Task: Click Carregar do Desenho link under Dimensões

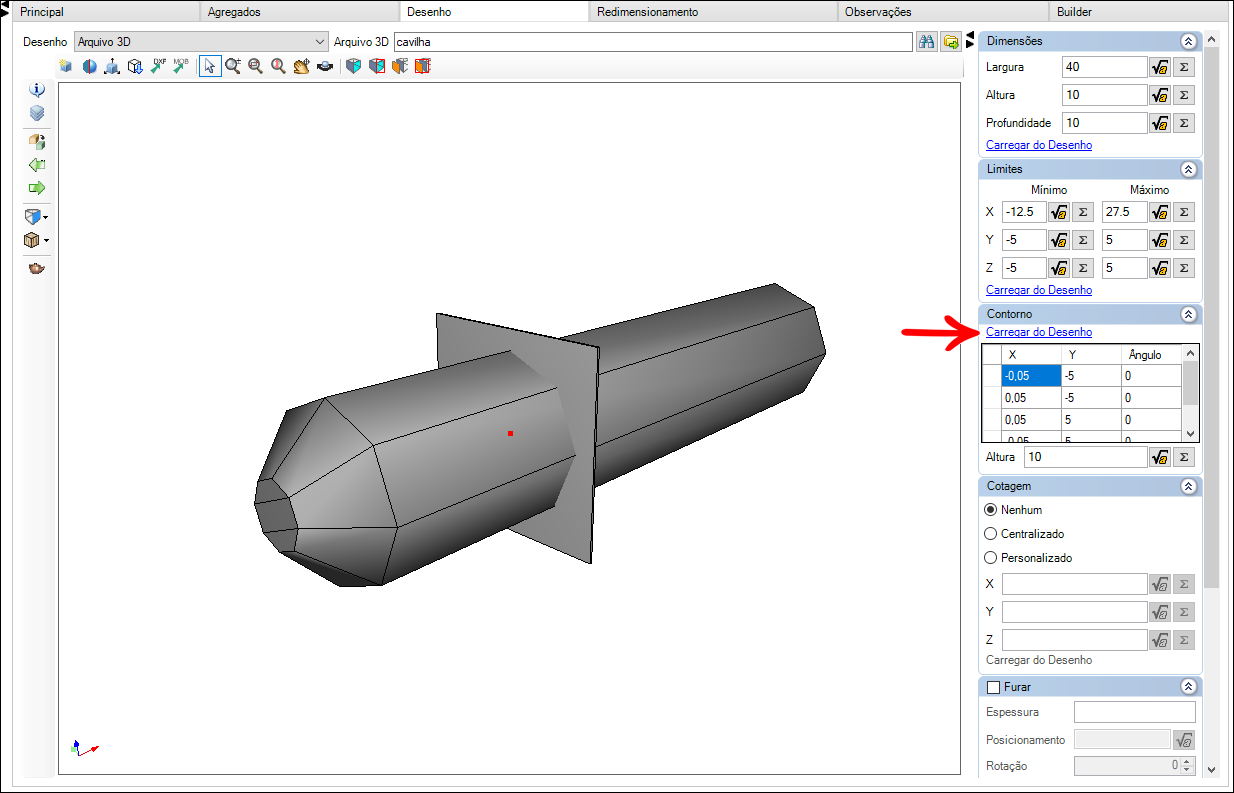Action: [x=1039, y=145]
